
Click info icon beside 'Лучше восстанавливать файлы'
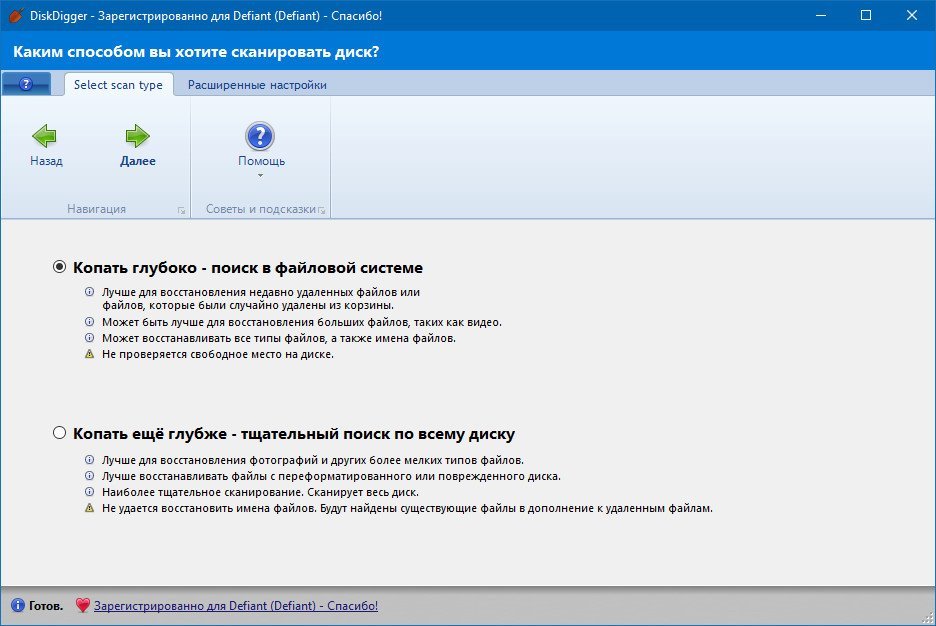tap(89, 476)
